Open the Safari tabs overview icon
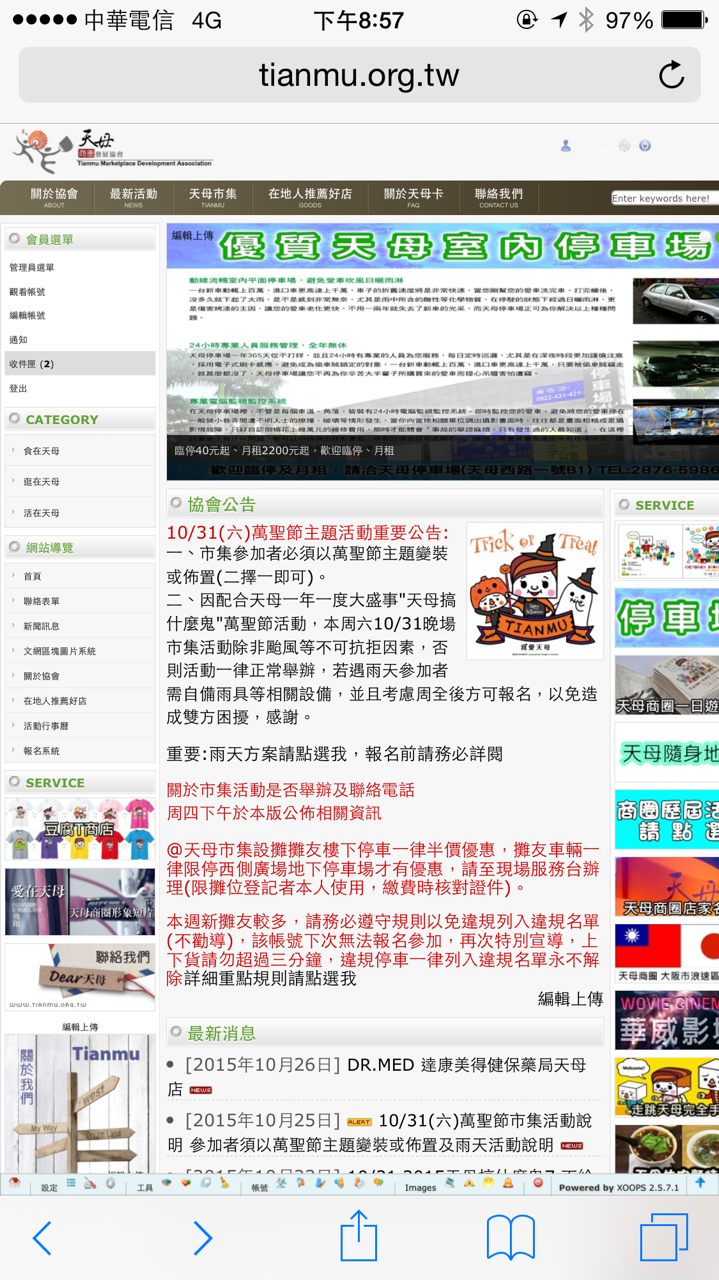Image resolution: width=719 pixels, height=1280 pixels. pos(663,1238)
